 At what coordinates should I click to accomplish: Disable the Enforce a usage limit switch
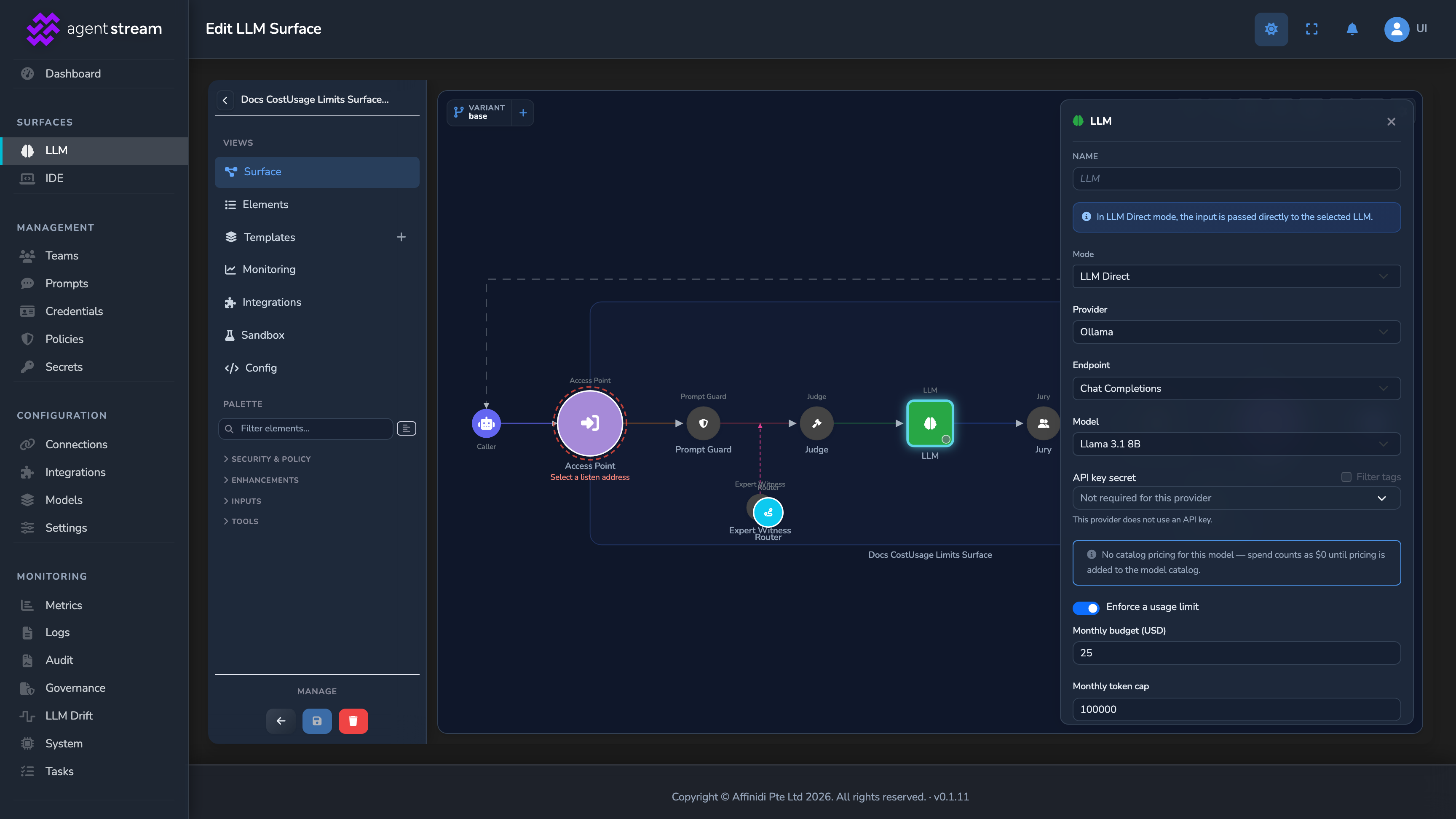(x=1085, y=608)
